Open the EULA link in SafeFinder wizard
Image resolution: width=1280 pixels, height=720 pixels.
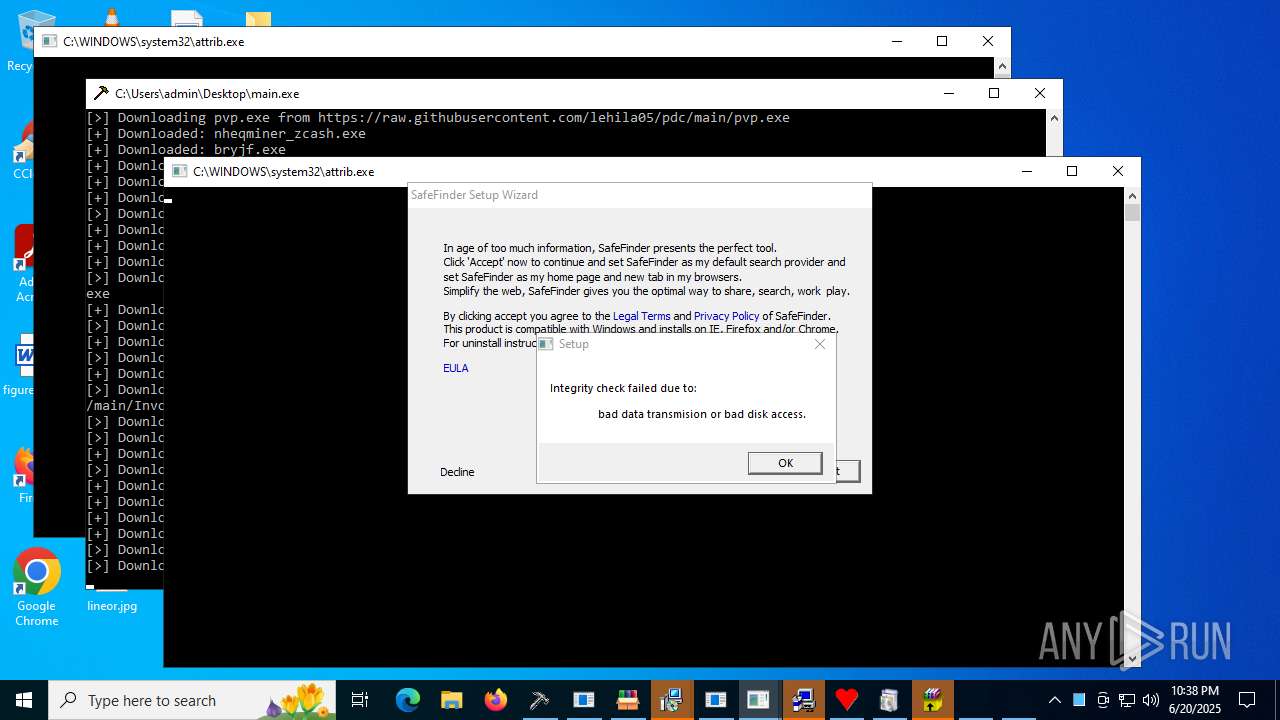(456, 368)
